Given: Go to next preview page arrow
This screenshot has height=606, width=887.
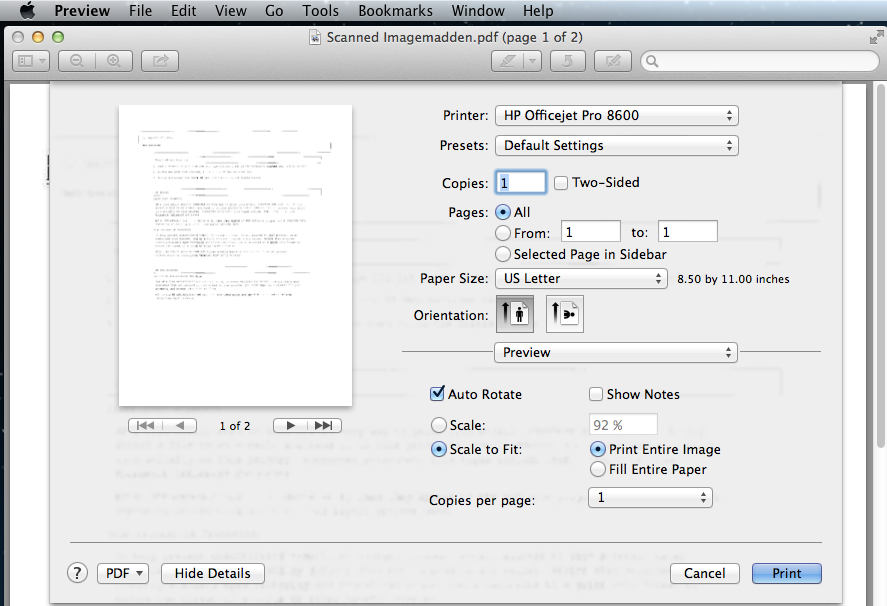Looking at the screenshot, I should (x=290, y=425).
